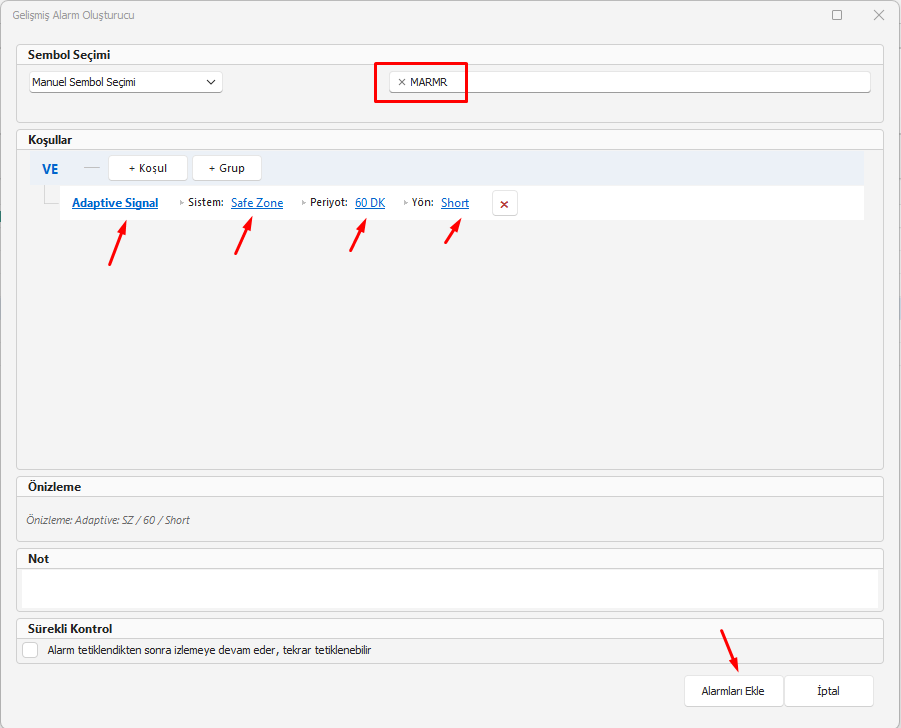The image size is (901, 728).
Task: Click the 'Yön:' label
Action: [422, 202]
